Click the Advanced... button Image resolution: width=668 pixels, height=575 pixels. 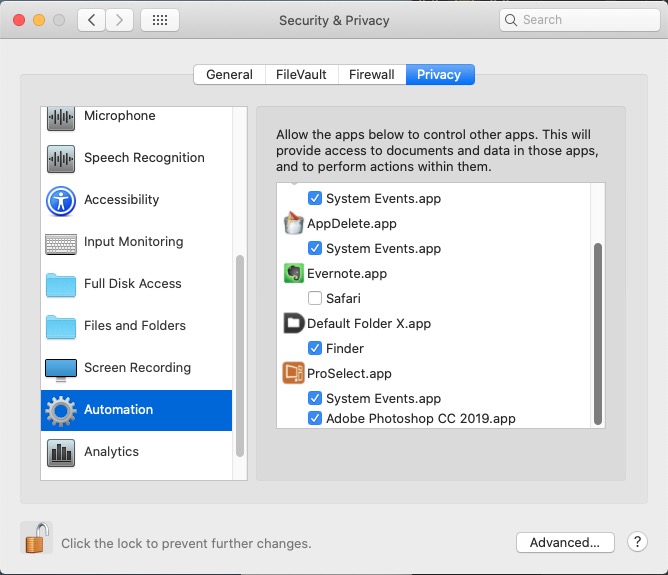(564, 542)
